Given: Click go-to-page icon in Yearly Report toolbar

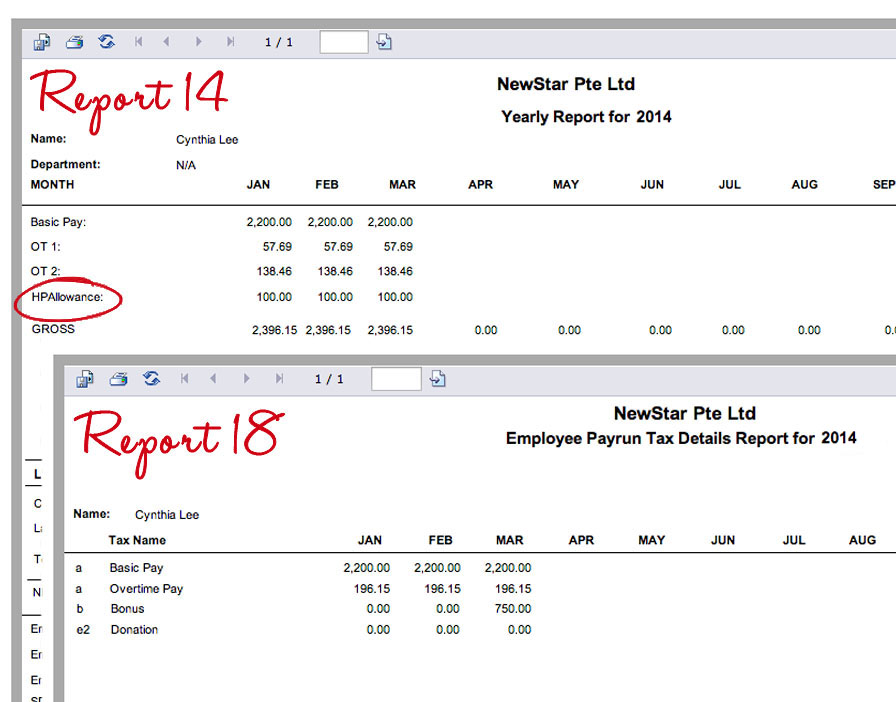Looking at the screenshot, I should pos(385,42).
